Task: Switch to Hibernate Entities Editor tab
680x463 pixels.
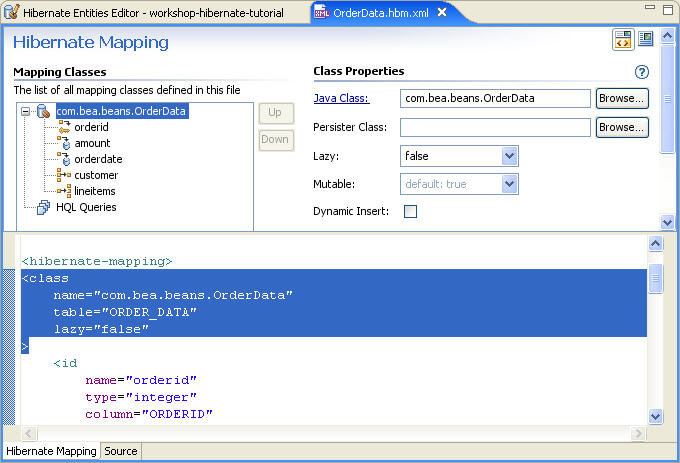Action: click(x=153, y=13)
